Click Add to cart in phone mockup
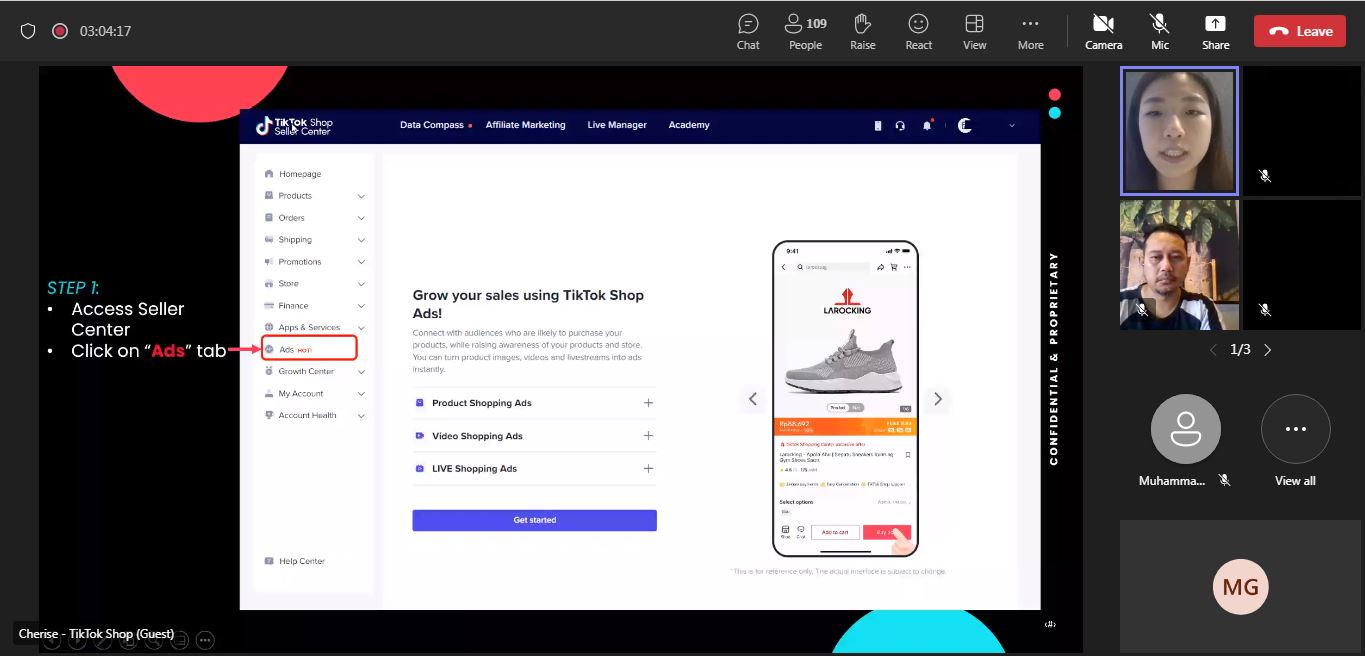Image resolution: width=1365 pixels, height=656 pixels. click(835, 532)
